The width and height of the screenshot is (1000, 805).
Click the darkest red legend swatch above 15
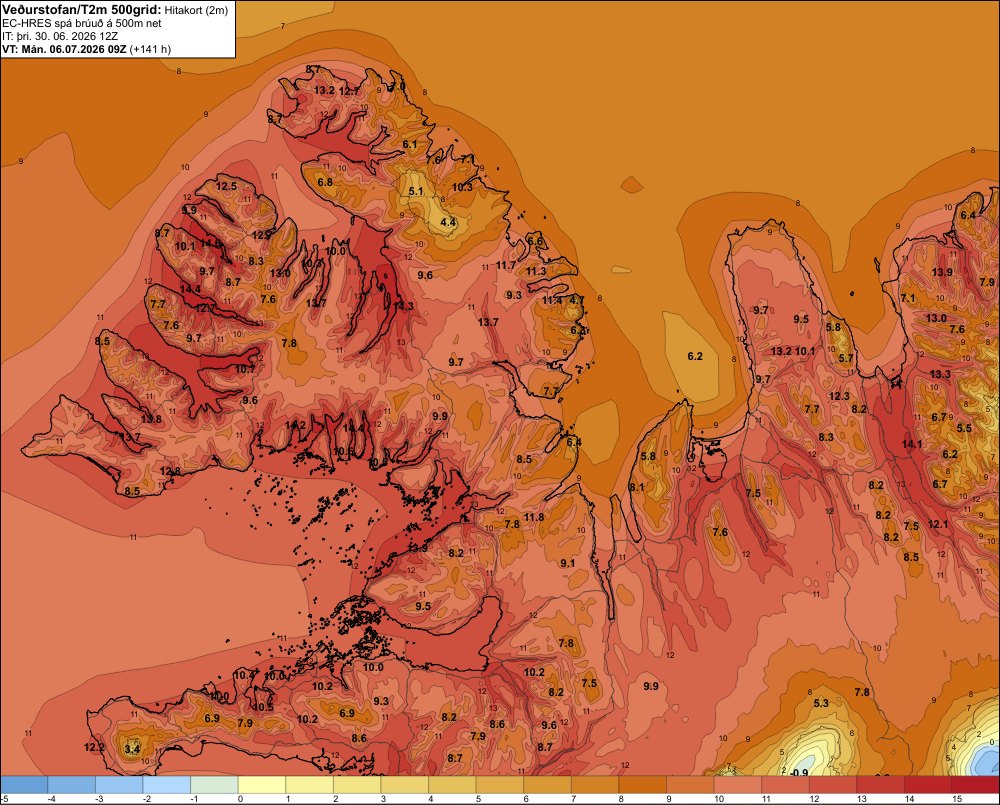click(976, 785)
